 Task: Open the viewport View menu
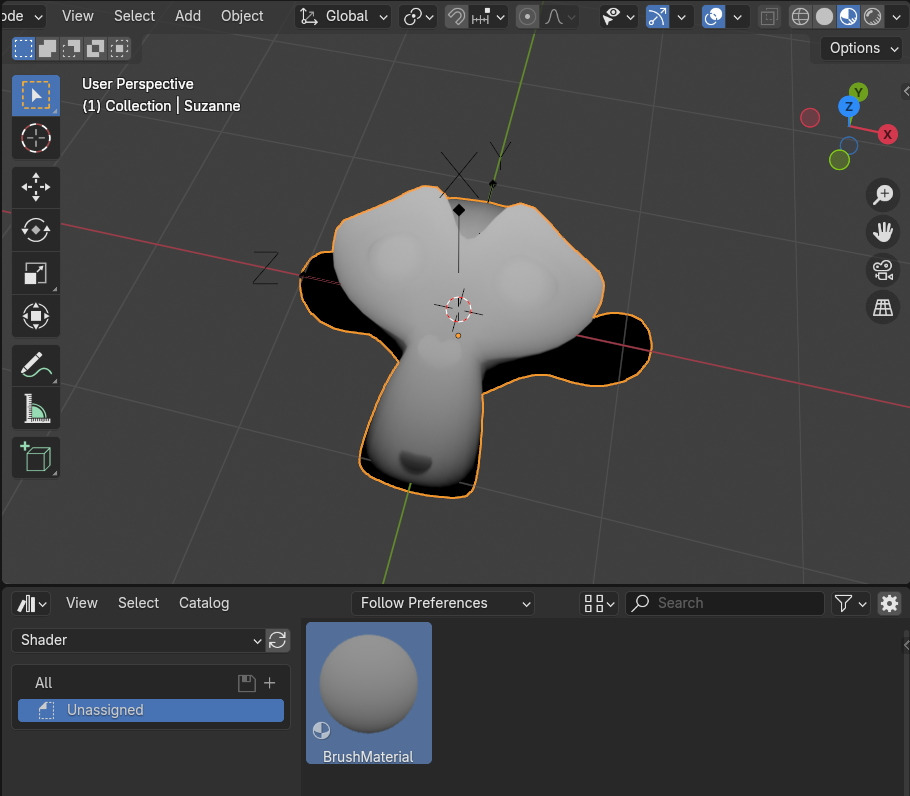[x=77, y=16]
